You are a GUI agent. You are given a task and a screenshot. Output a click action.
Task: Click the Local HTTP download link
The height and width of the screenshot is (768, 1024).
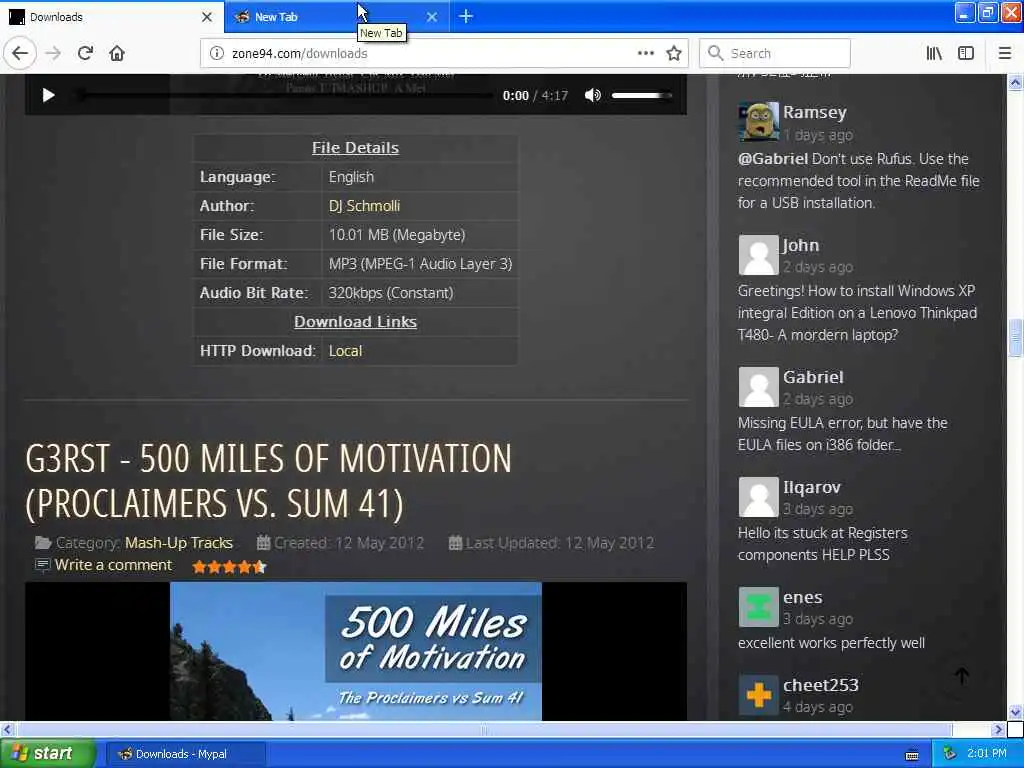coord(345,351)
